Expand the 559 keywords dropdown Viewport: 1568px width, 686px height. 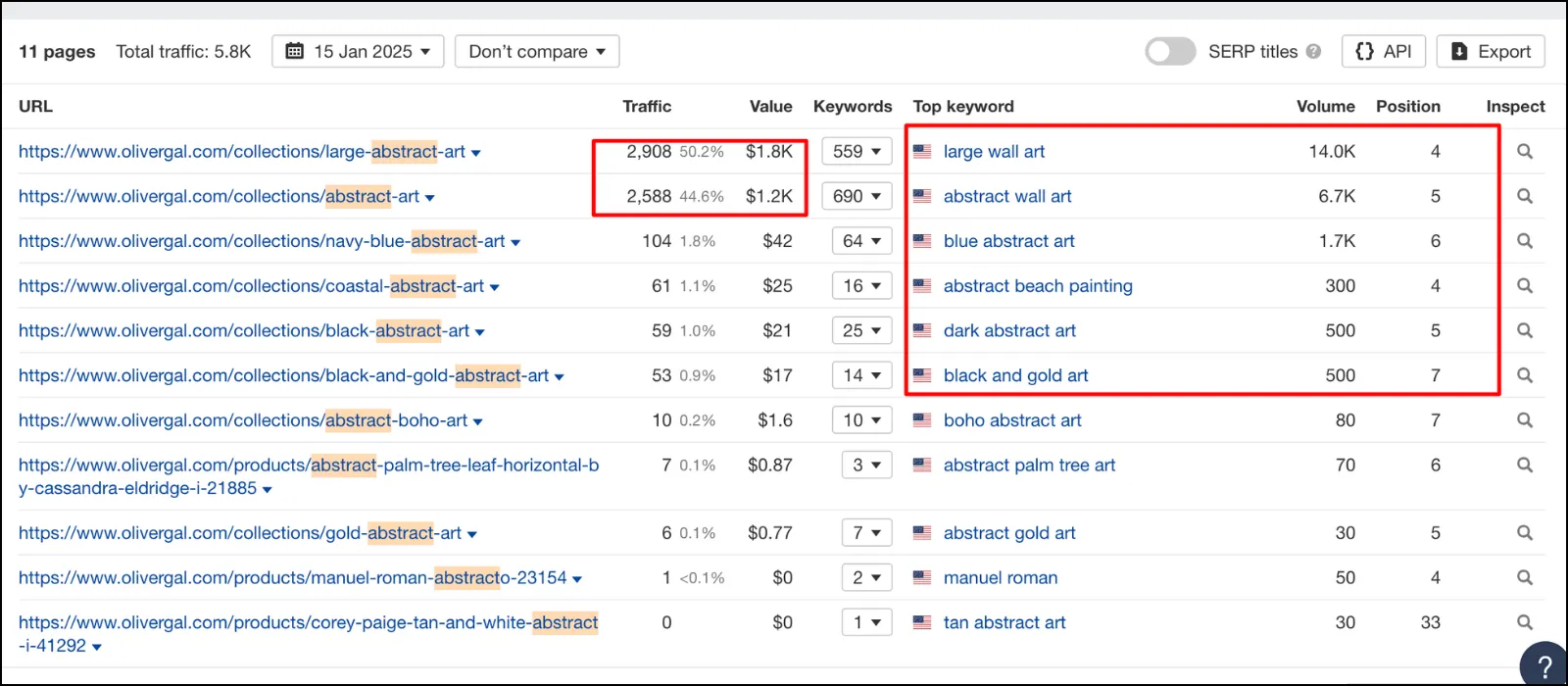[x=857, y=152]
